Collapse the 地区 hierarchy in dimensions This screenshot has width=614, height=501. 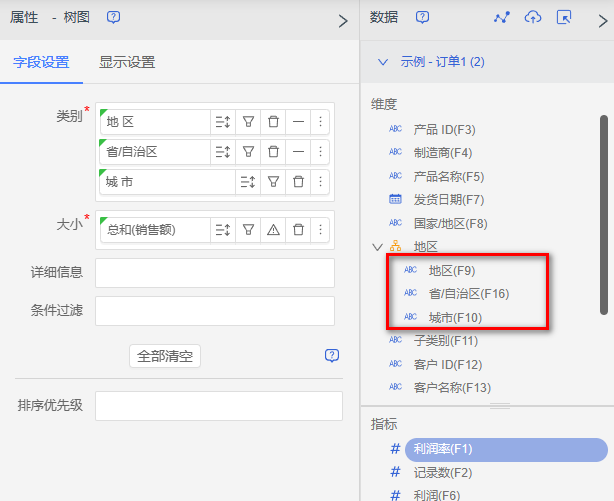click(x=377, y=247)
